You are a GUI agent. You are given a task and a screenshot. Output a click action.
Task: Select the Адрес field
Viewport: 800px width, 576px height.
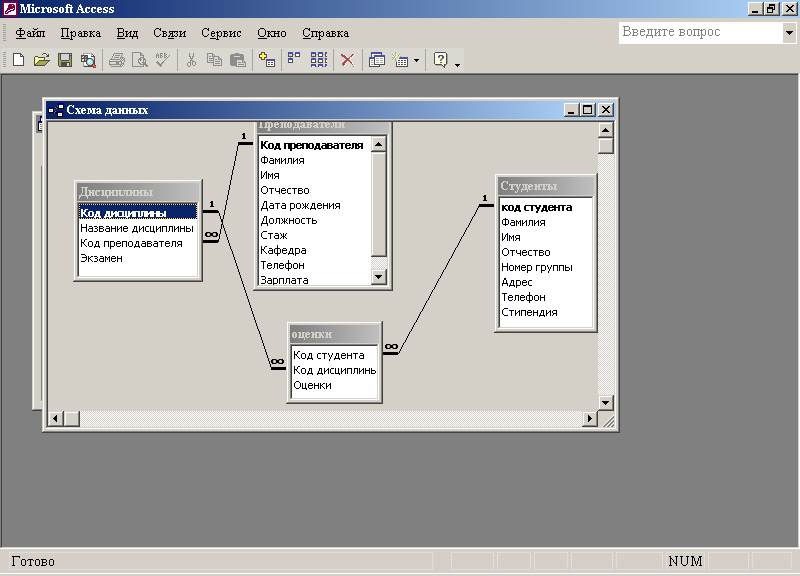545,282
